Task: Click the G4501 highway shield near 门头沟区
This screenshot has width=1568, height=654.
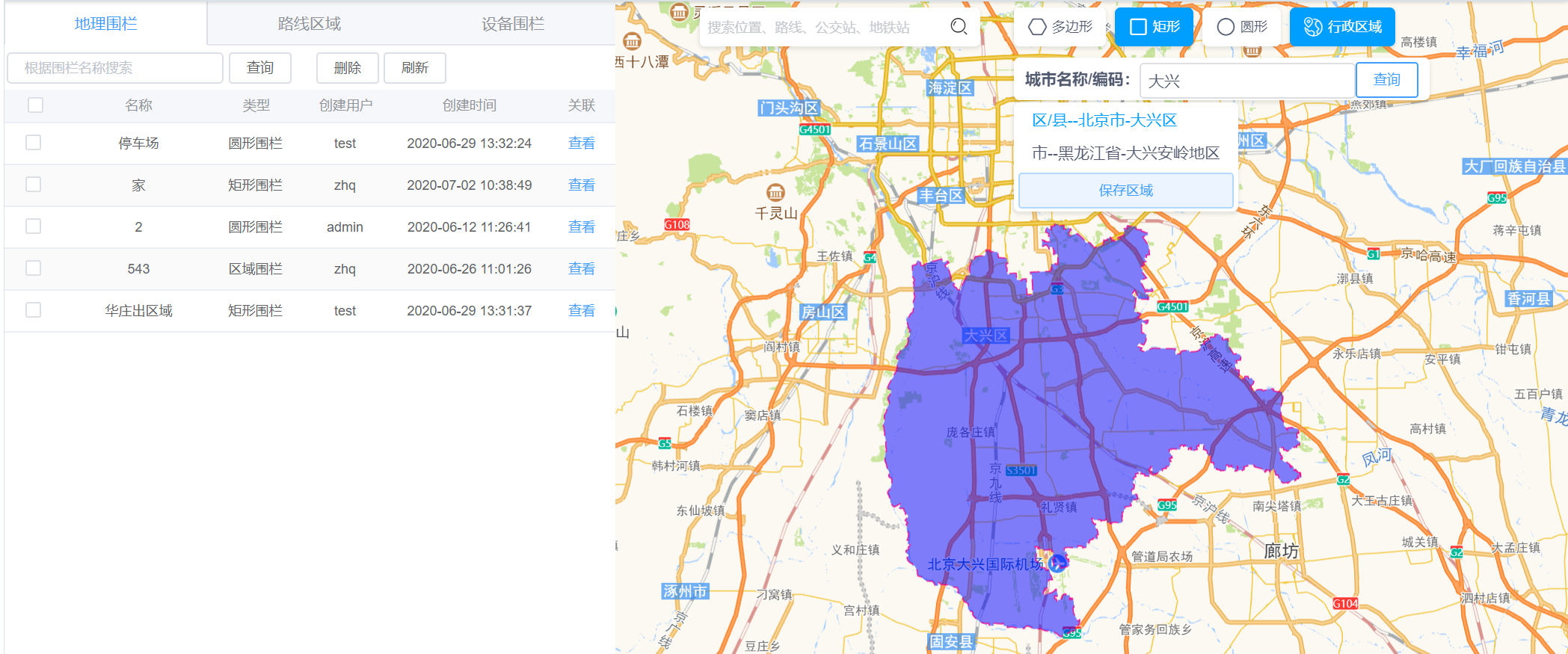Action: coord(814,129)
